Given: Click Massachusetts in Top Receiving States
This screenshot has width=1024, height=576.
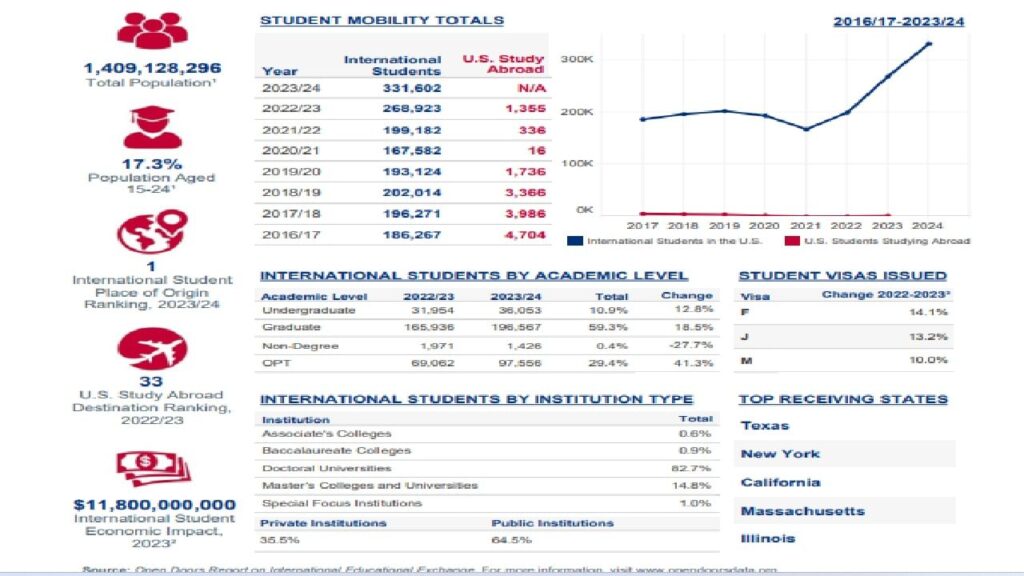Looking at the screenshot, I should [803, 511].
